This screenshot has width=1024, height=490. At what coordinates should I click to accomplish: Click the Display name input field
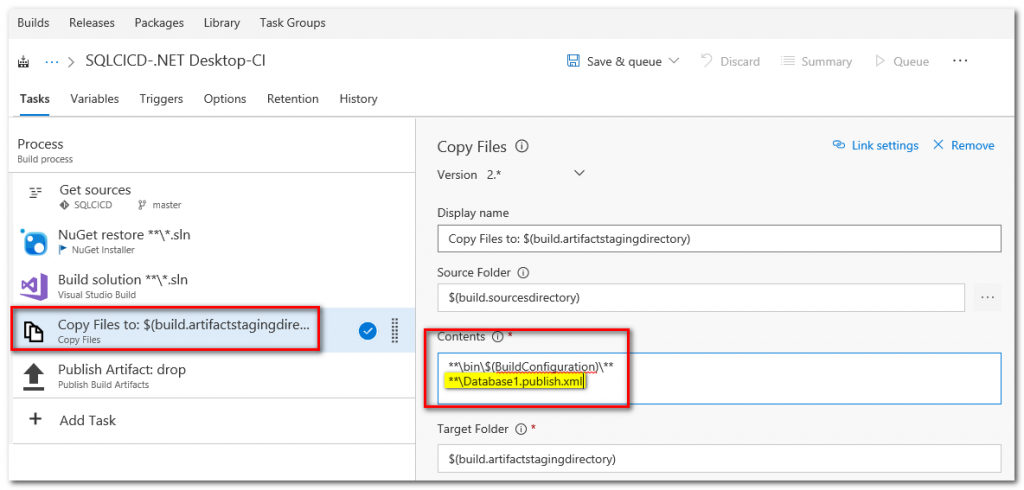pos(719,239)
